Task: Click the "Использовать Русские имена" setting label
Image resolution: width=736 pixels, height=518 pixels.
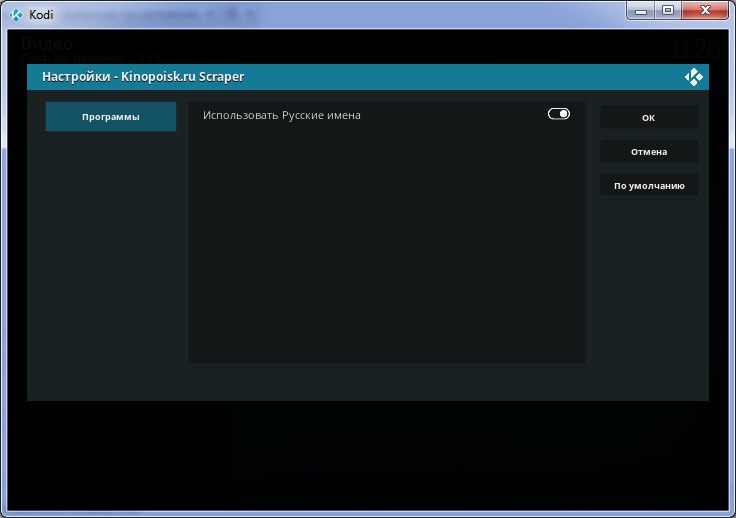Action: pos(282,115)
